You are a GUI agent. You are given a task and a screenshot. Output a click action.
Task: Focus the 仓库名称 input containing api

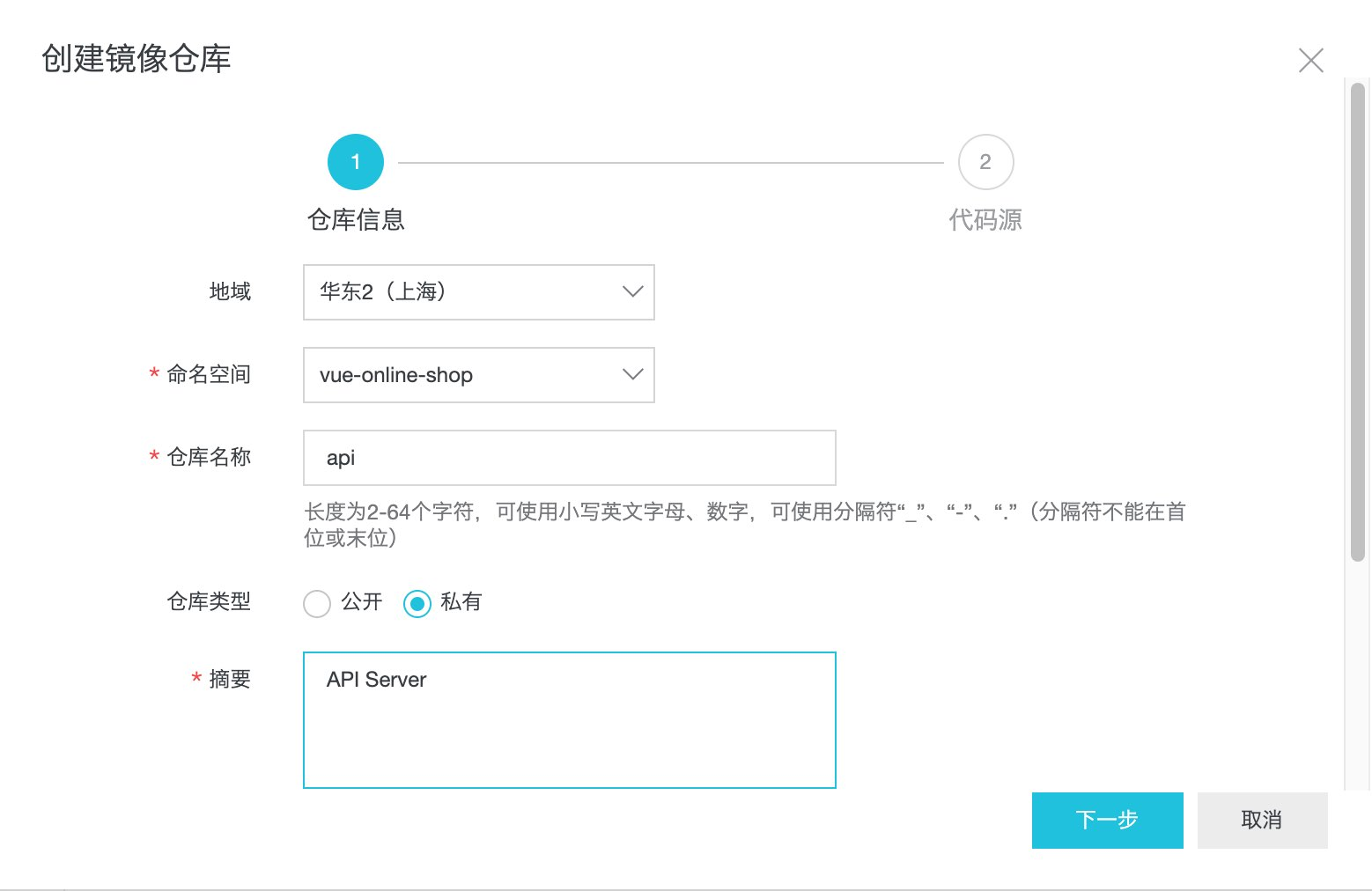(570, 458)
